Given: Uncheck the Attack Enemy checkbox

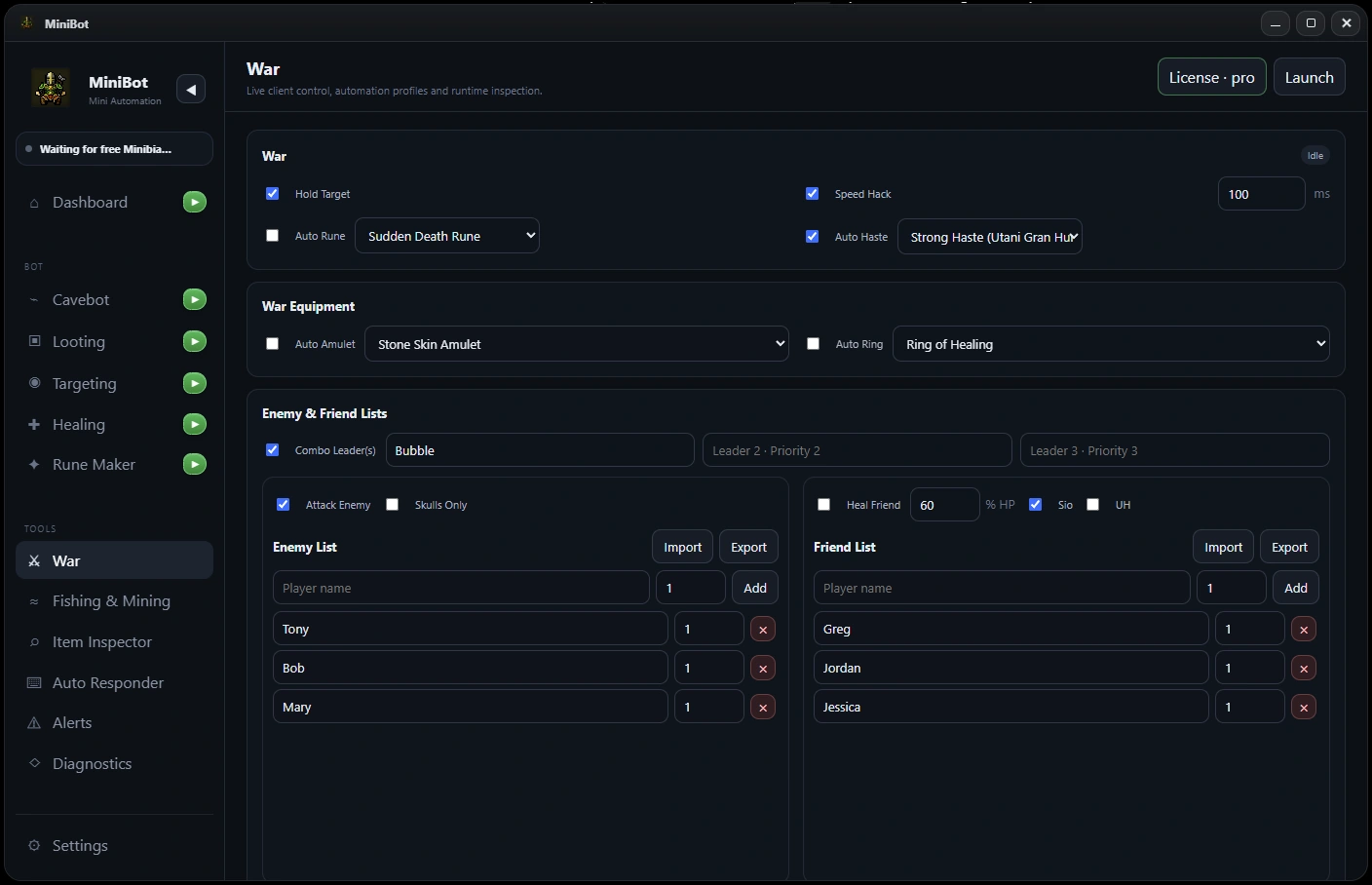Looking at the screenshot, I should pos(284,505).
